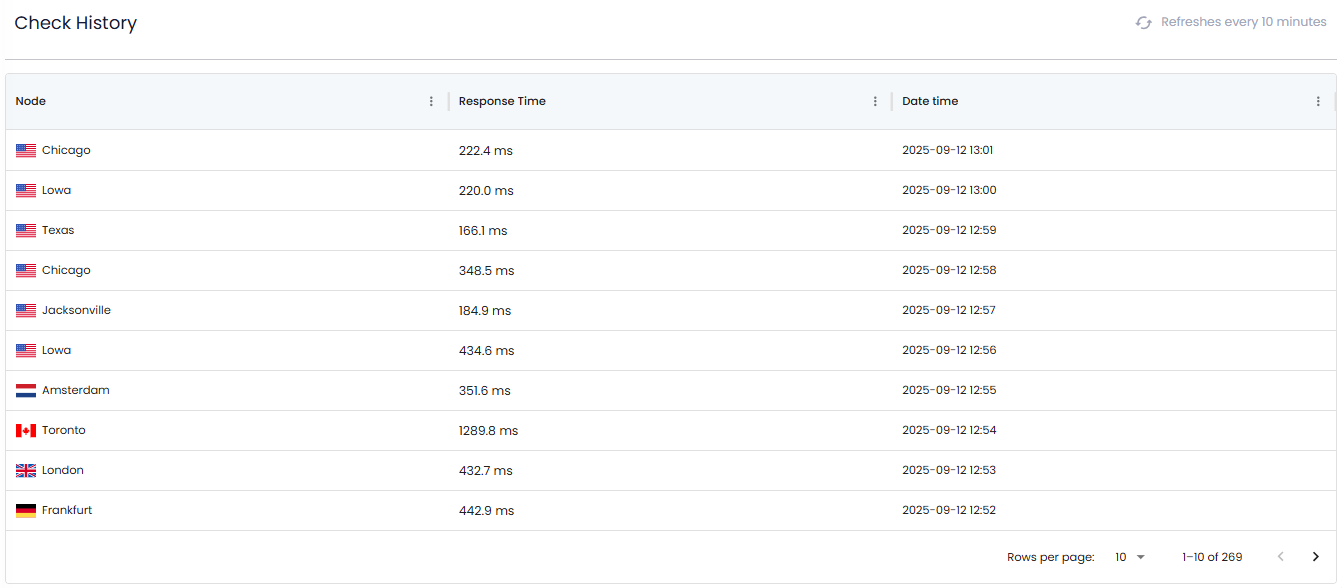Open the Node column options menu

click(432, 101)
